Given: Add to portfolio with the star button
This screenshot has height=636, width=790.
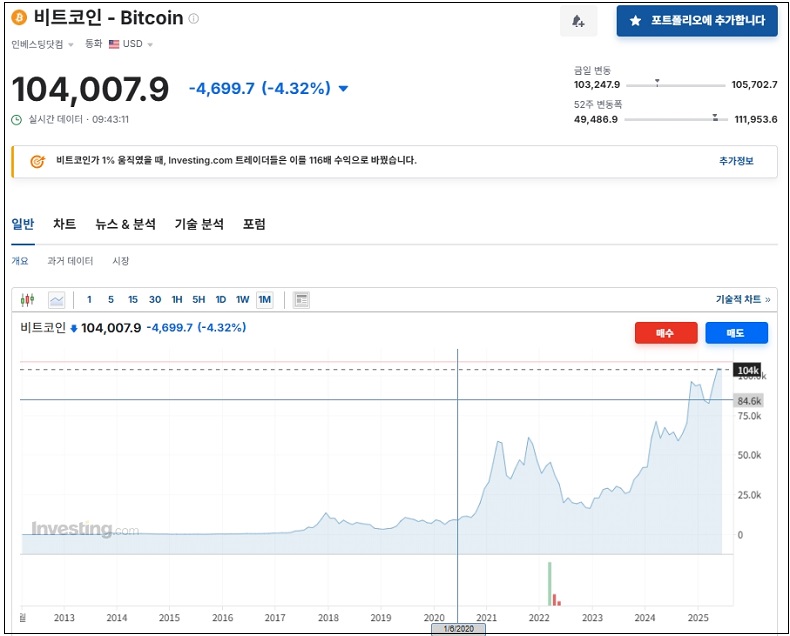Looking at the screenshot, I should click(x=697, y=21).
